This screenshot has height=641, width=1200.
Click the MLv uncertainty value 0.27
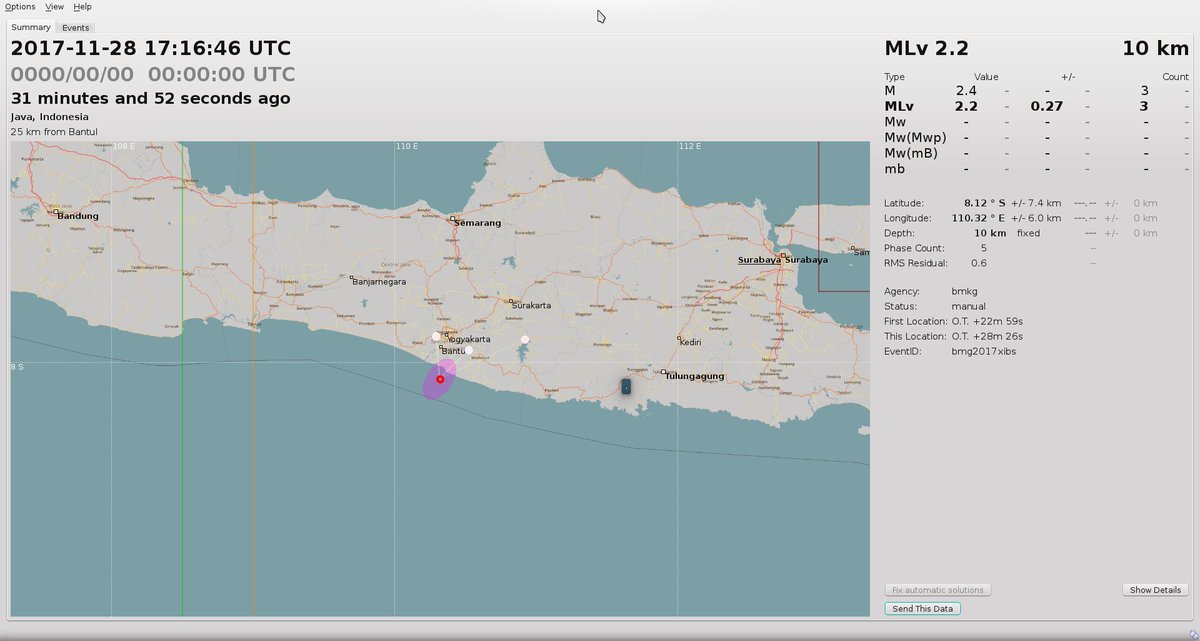[1047, 106]
